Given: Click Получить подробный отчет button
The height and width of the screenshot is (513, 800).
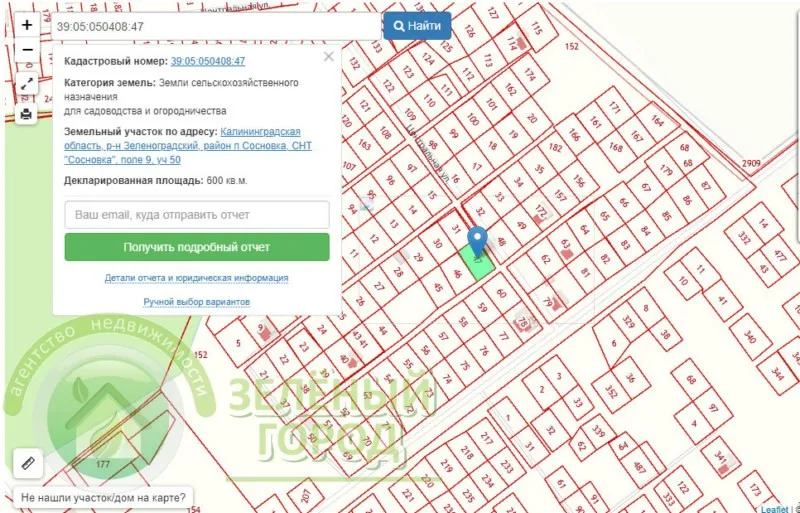Looking at the screenshot, I should pyautogui.click(x=197, y=247).
